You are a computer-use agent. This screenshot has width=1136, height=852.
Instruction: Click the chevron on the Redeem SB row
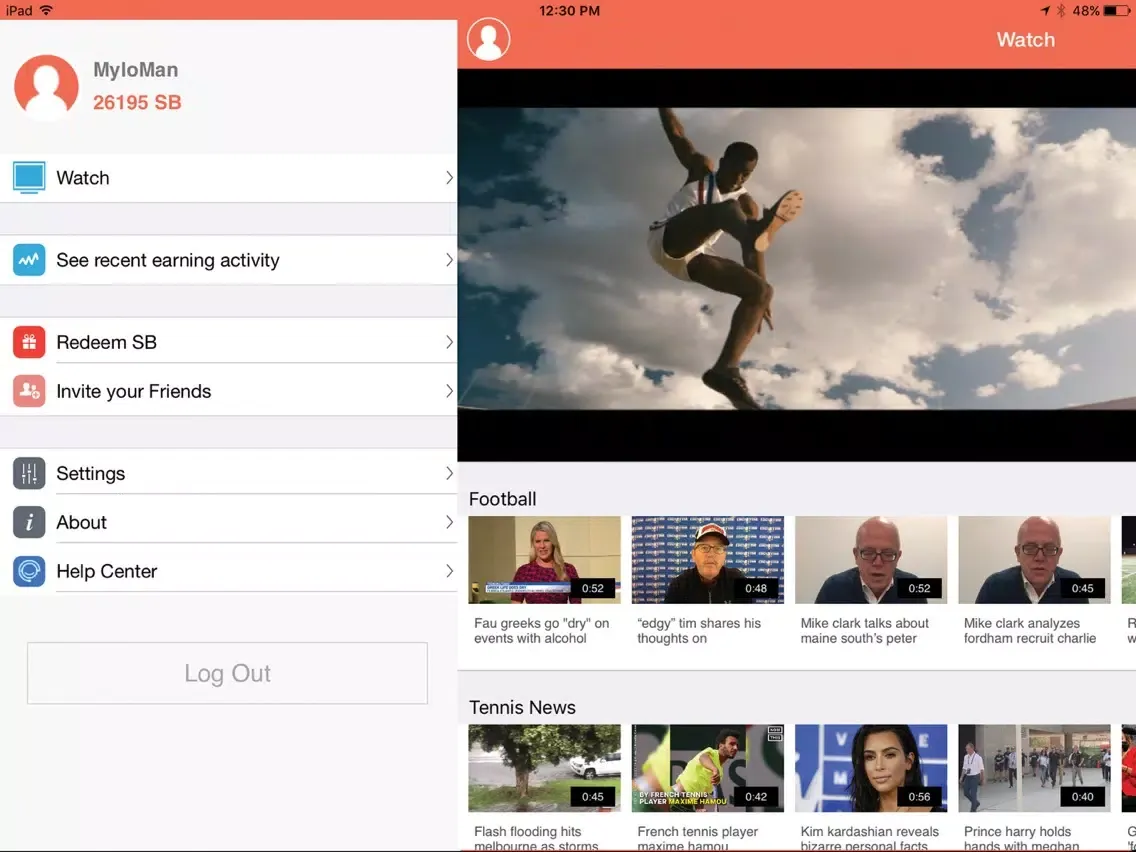pyautogui.click(x=449, y=342)
